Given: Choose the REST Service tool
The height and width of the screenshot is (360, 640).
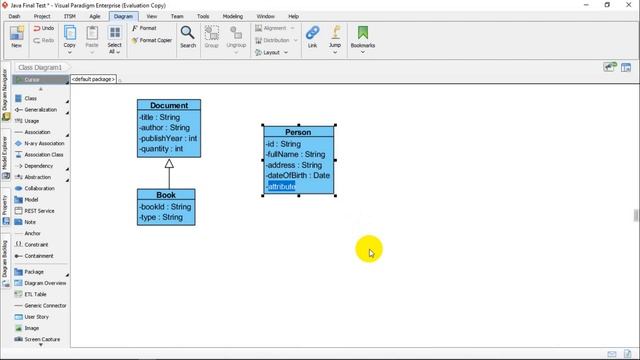Looking at the screenshot, I should 40,211.
